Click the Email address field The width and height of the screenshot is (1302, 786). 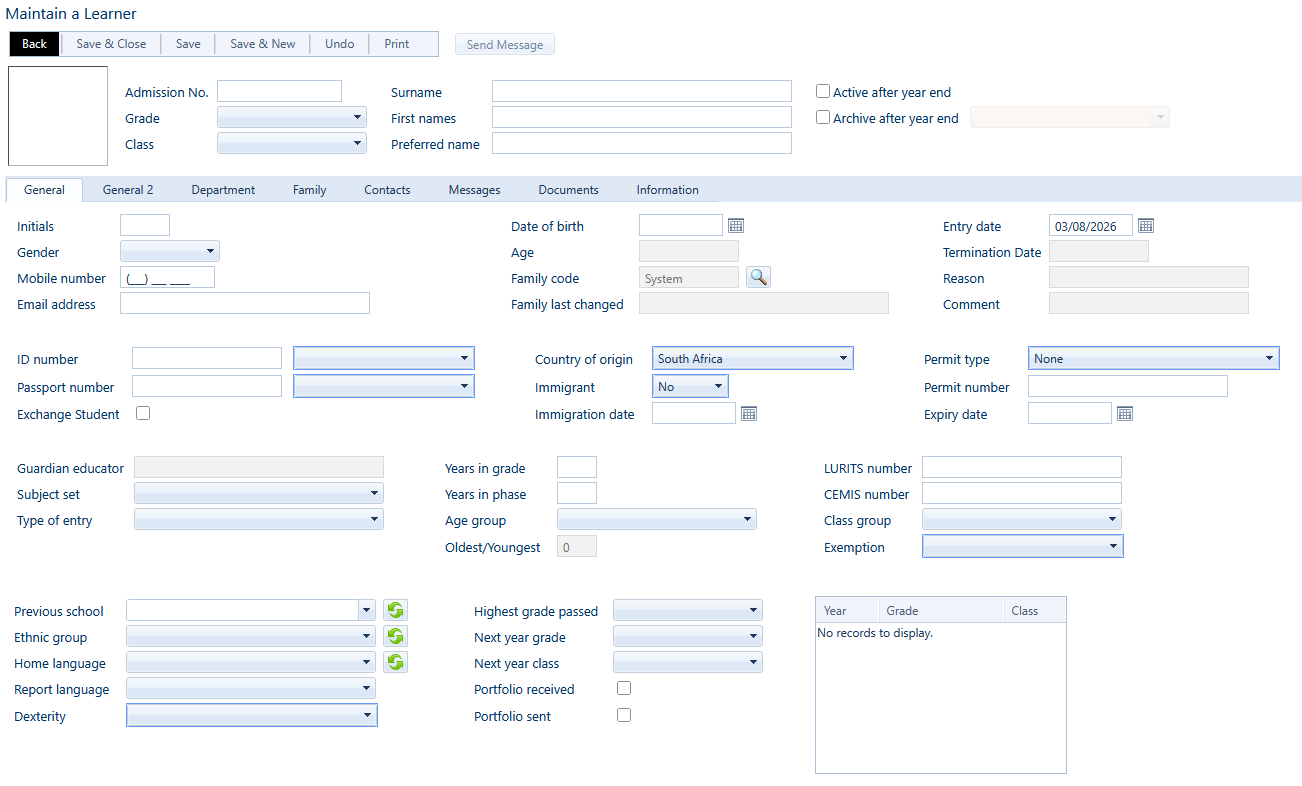(245, 303)
